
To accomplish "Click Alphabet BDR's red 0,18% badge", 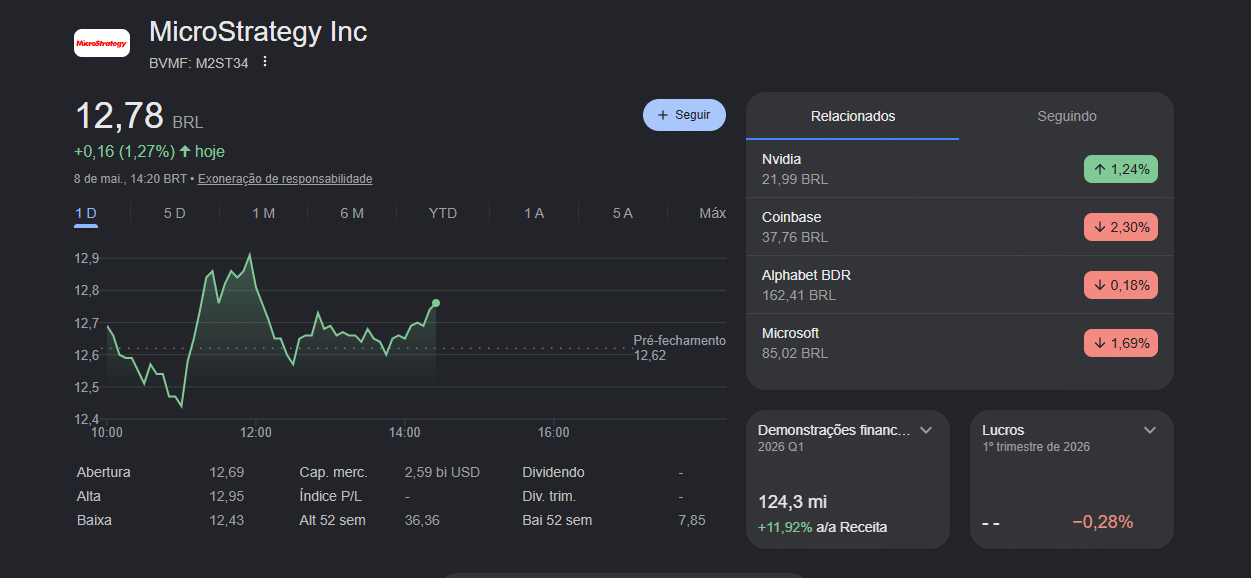I will coord(1121,285).
